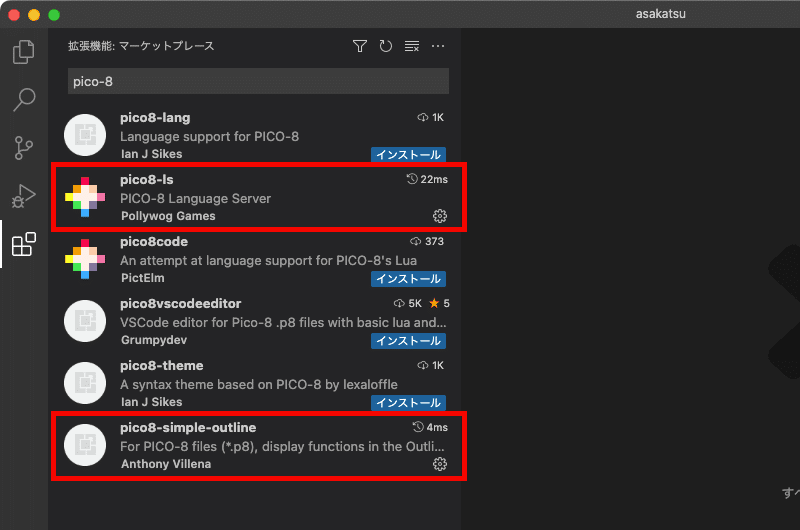Viewport: 800px width, 530px height.
Task: Select the pico8code extension title
Action: 154,242
